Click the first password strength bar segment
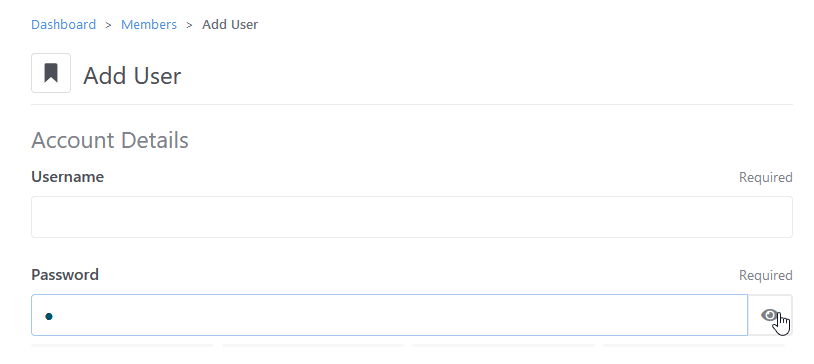Viewport: 814px width, 364px height. click(123, 345)
